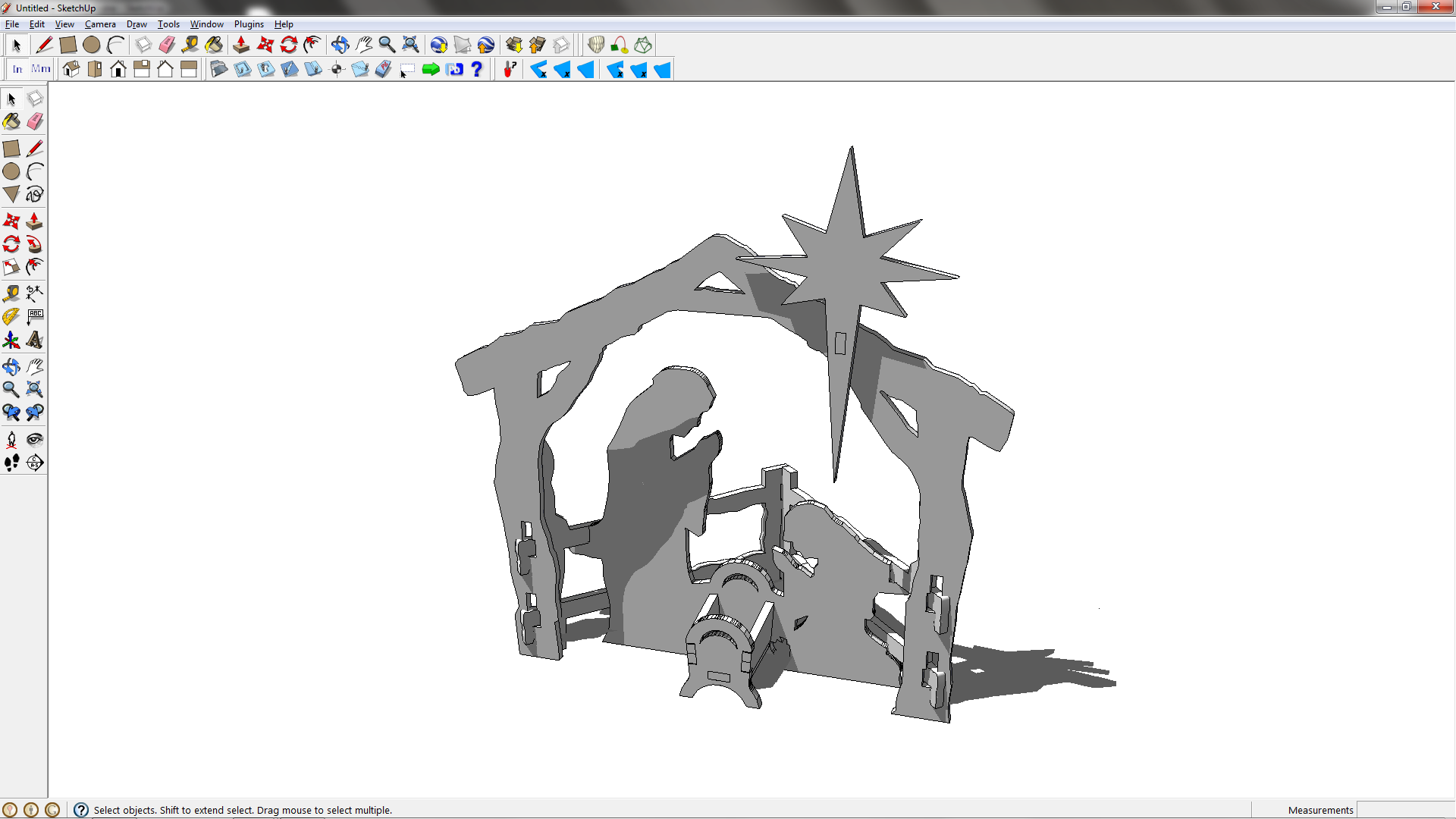This screenshot has height=819, width=1456.
Task: Click the Instructor help question icon in status bar
Action: (x=81, y=810)
